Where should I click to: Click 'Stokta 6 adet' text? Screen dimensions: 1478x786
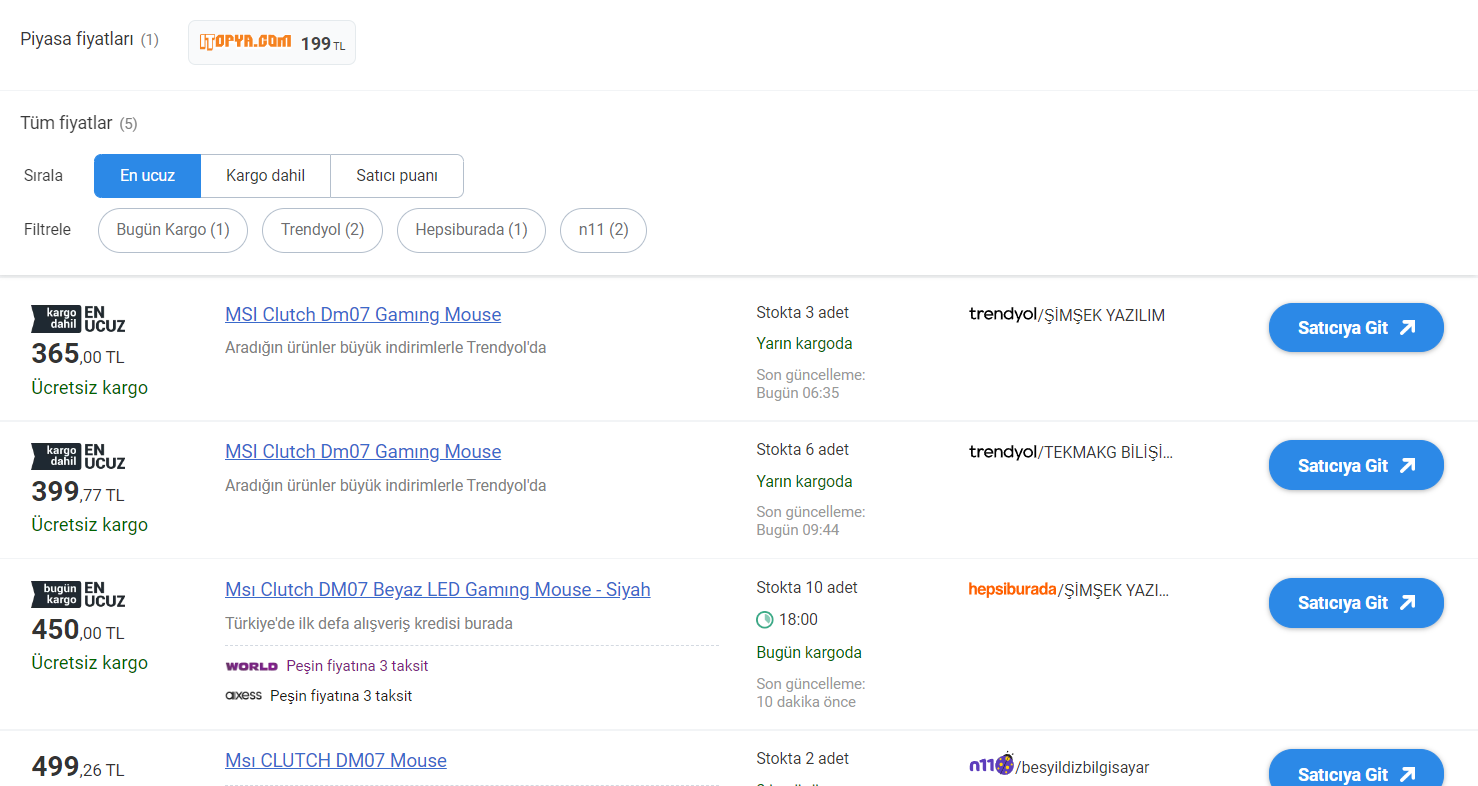[x=803, y=450]
